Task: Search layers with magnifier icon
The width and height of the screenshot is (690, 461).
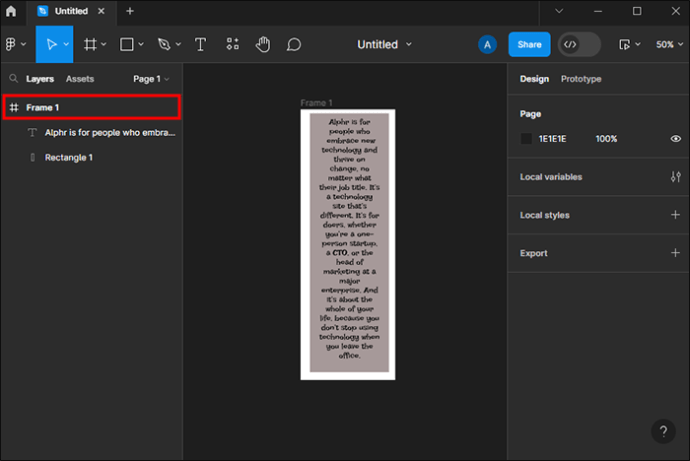Action: tap(14, 79)
